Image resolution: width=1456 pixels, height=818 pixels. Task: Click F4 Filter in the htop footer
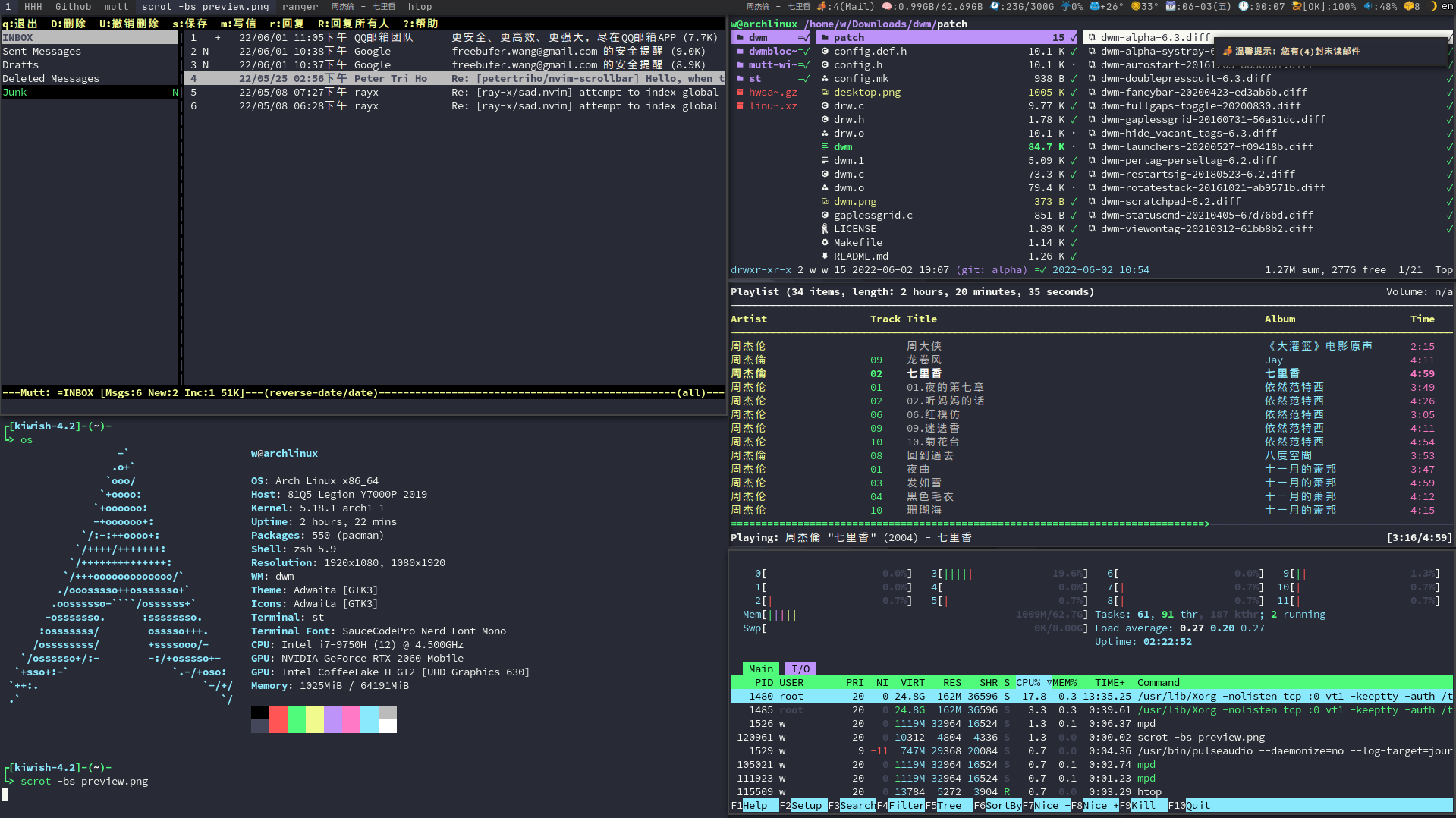(901, 805)
